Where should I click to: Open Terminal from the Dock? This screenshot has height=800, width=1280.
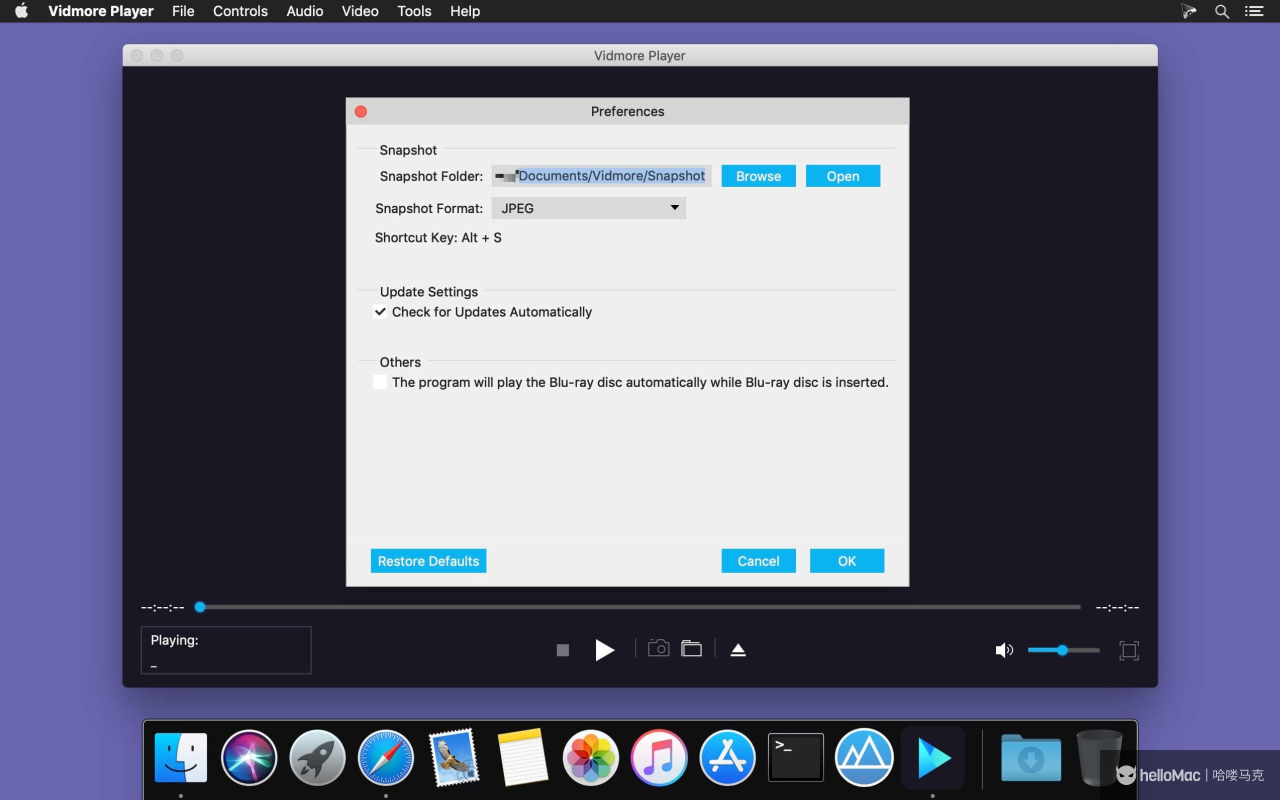pyautogui.click(x=796, y=757)
